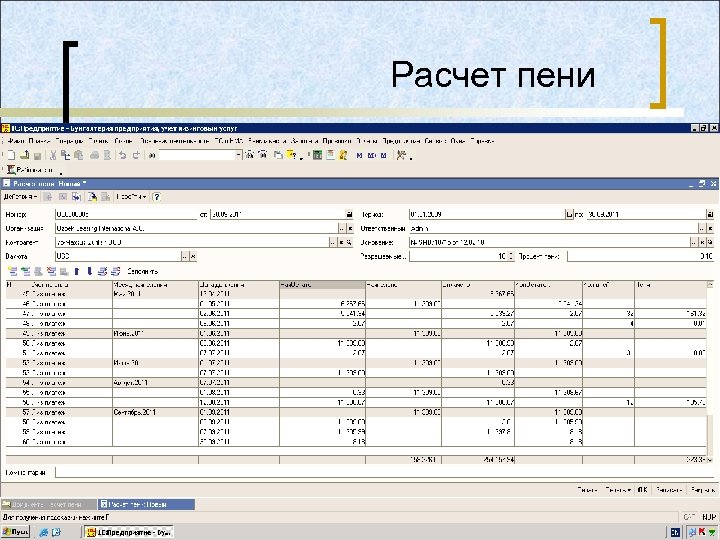Select the 'Сентябрь 2011' month cell

(x=155, y=412)
